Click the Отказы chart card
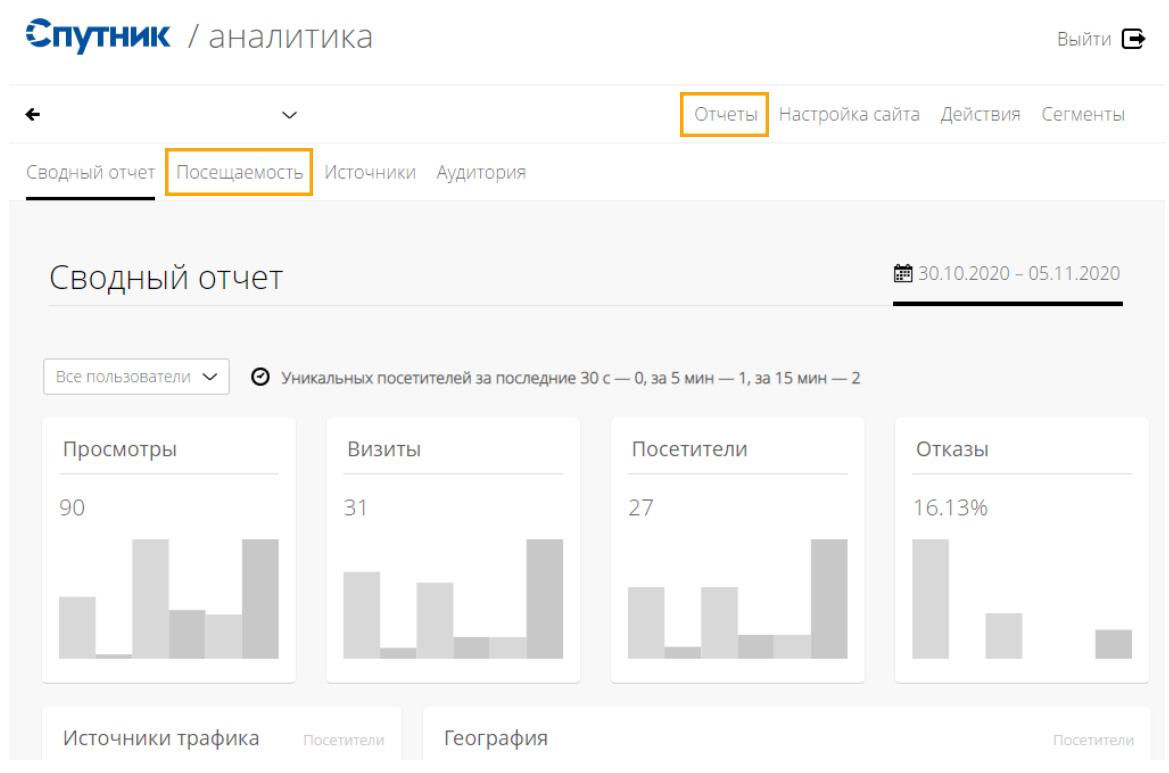This screenshot has height=773, width=1169. pos(1021,550)
